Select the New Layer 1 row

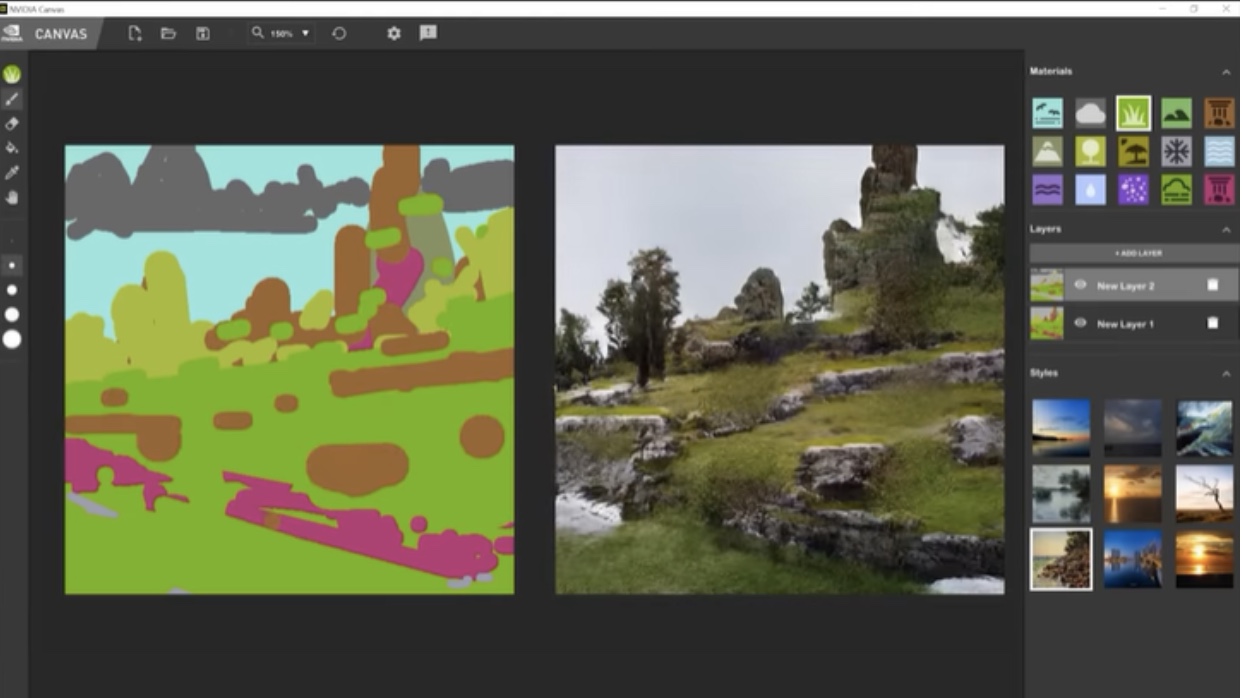click(1130, 323)
